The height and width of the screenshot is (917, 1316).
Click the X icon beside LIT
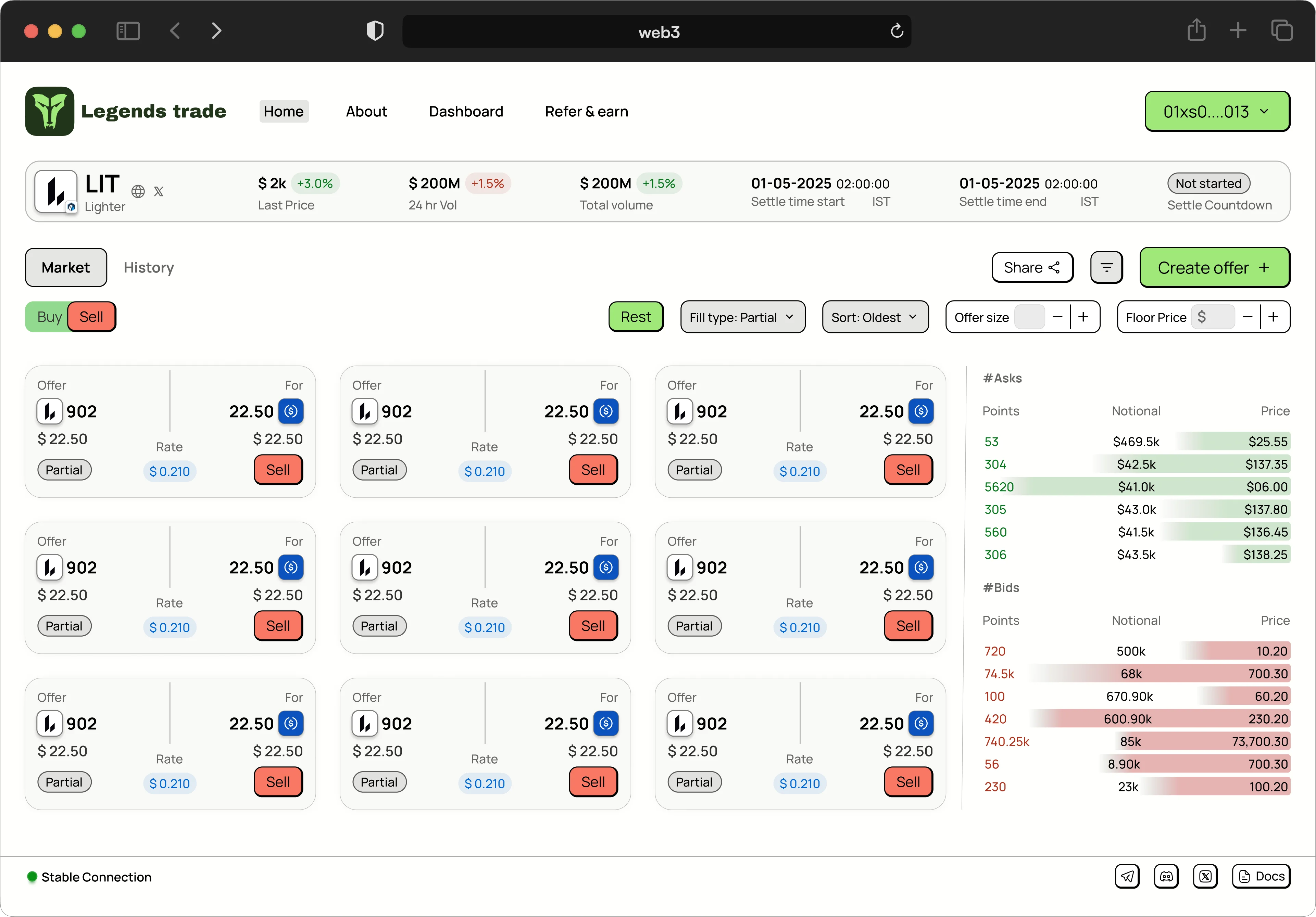pyautogui.click(x=159, y=191)
